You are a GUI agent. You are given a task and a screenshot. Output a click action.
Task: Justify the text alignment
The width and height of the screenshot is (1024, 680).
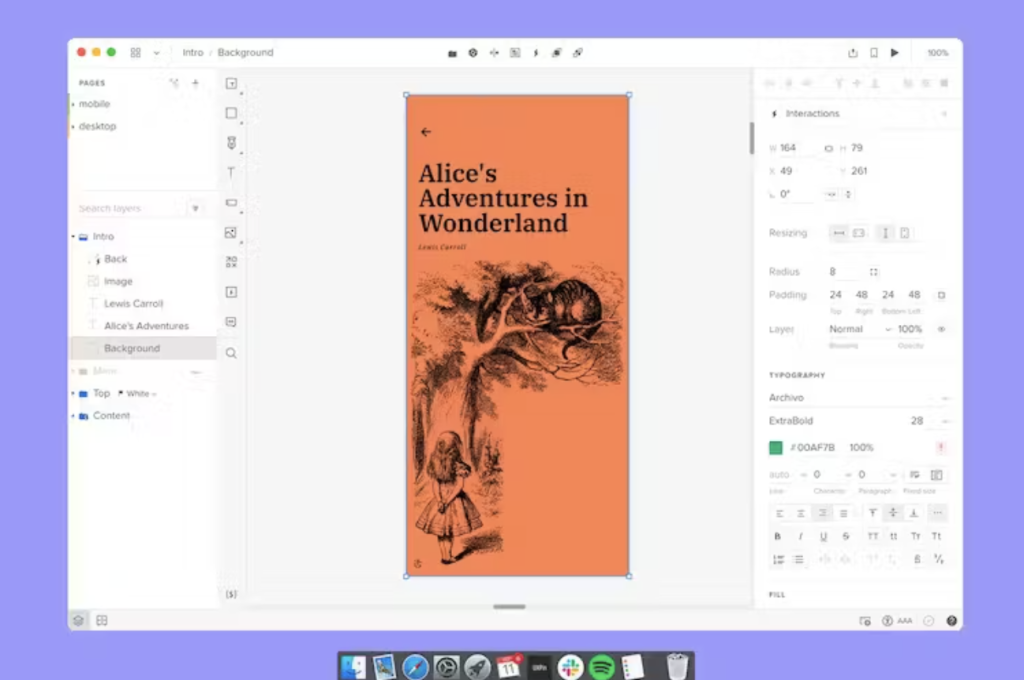pos(844,513)
